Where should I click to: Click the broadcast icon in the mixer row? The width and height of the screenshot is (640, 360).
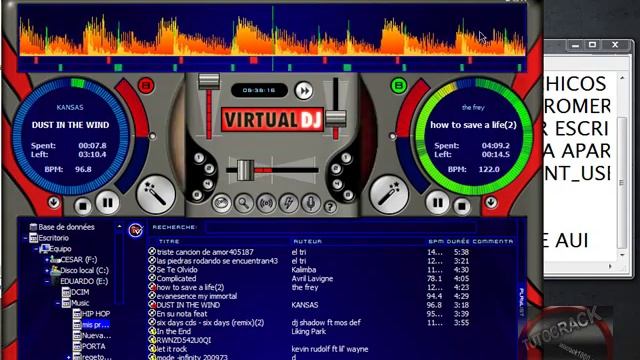(267, 203)
